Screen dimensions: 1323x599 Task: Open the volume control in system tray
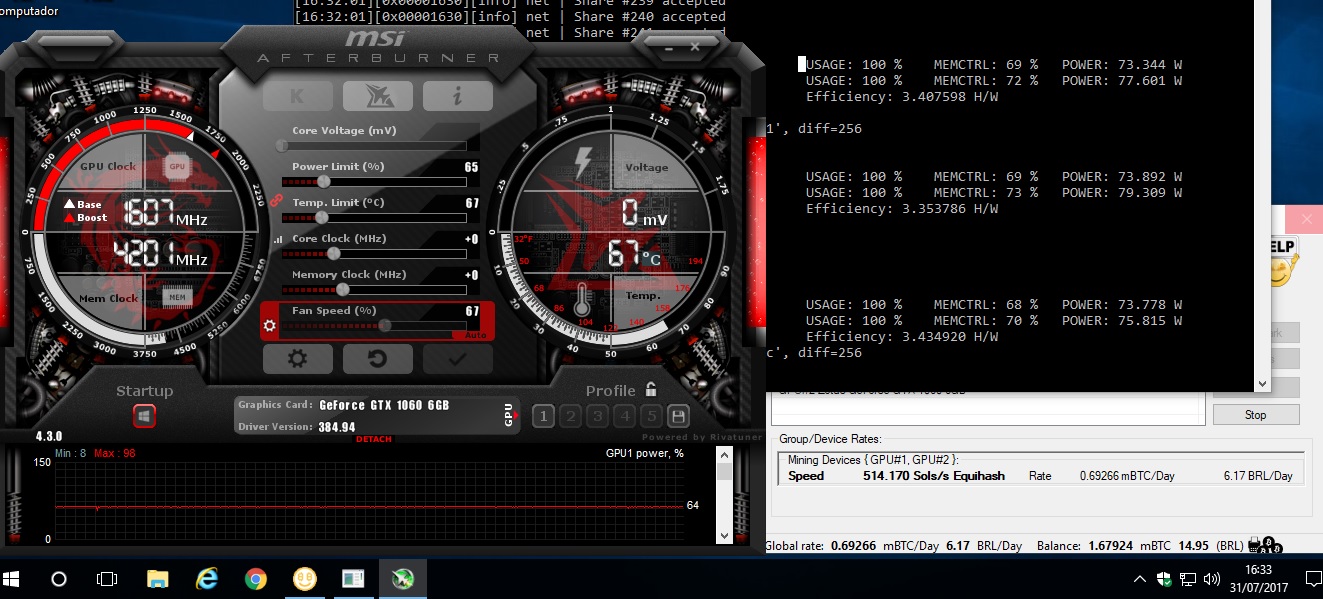tap(1212, 579)
